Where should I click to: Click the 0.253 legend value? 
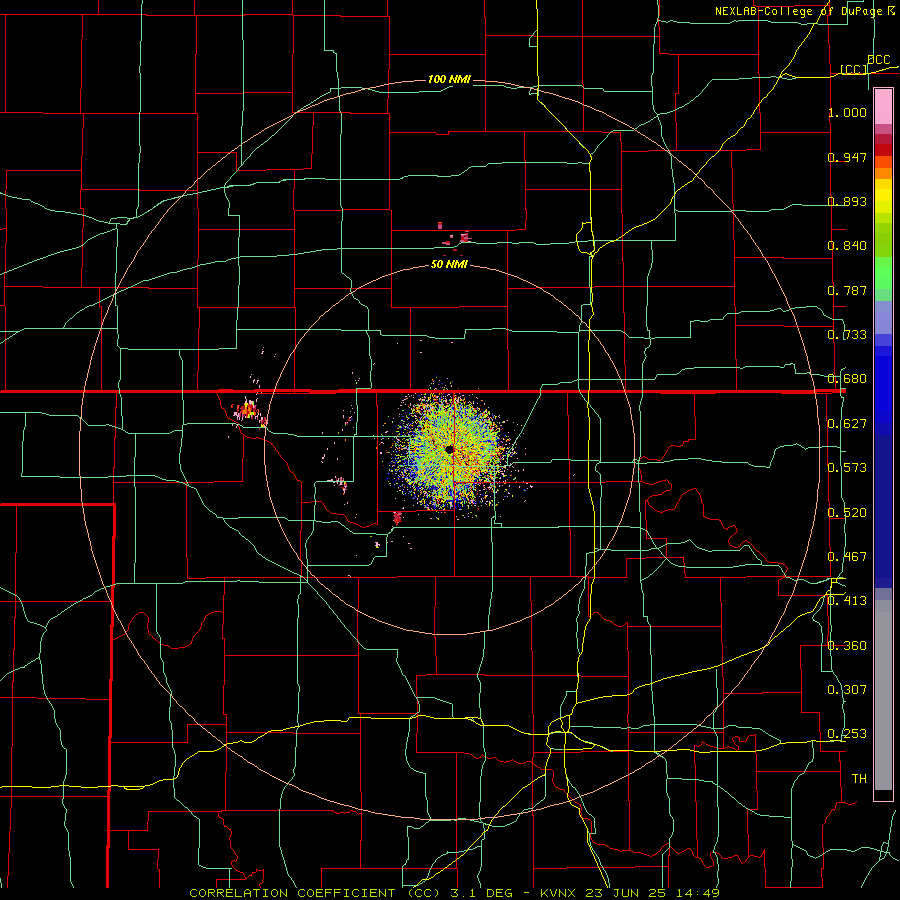click(847, 734)
